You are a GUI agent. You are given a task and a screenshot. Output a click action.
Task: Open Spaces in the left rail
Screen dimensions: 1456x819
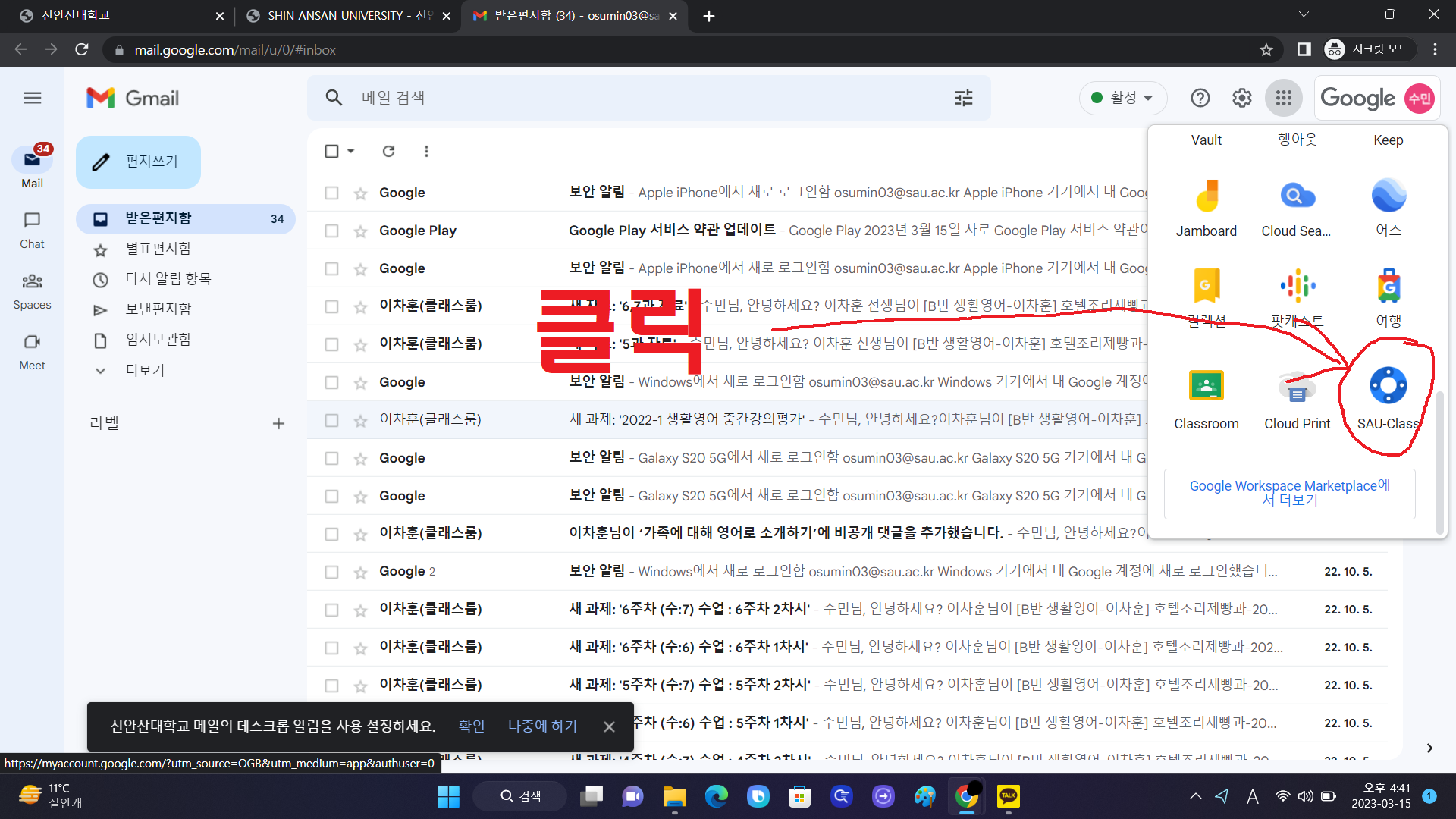(x=32, y=291)
